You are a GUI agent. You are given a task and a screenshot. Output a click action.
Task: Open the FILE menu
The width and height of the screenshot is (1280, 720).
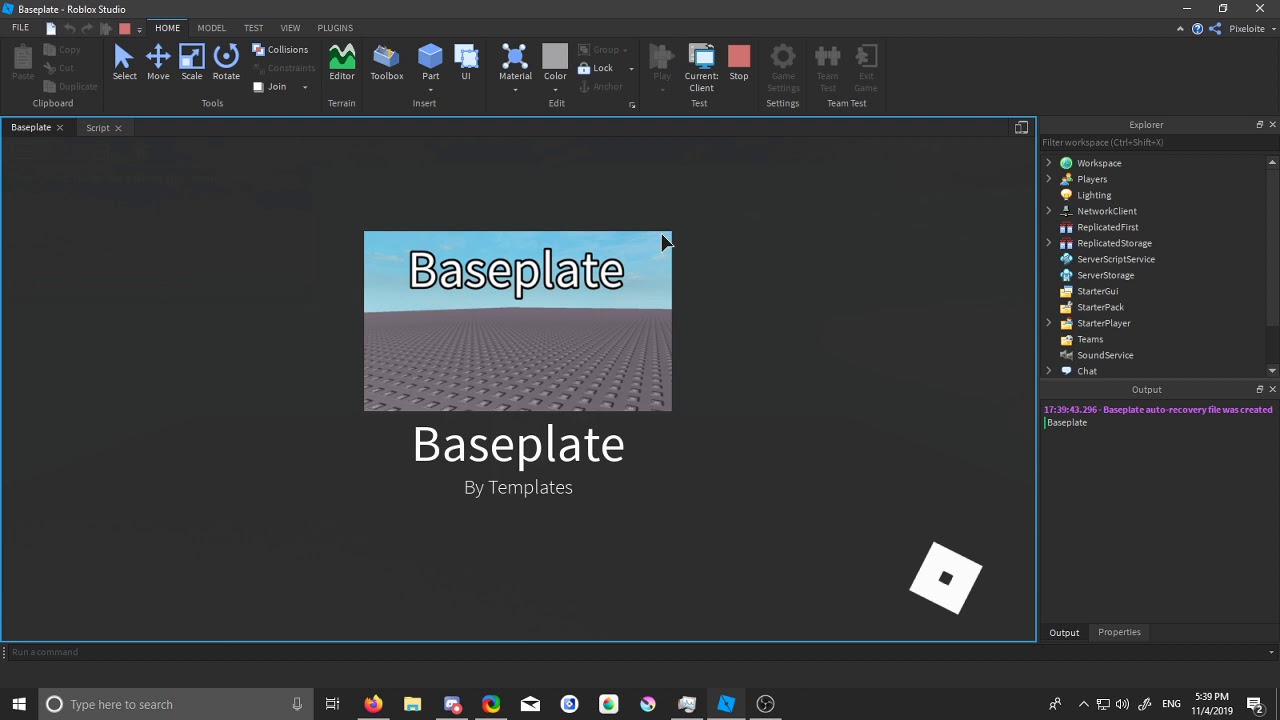pyautogui.click(x=20, y=28)
